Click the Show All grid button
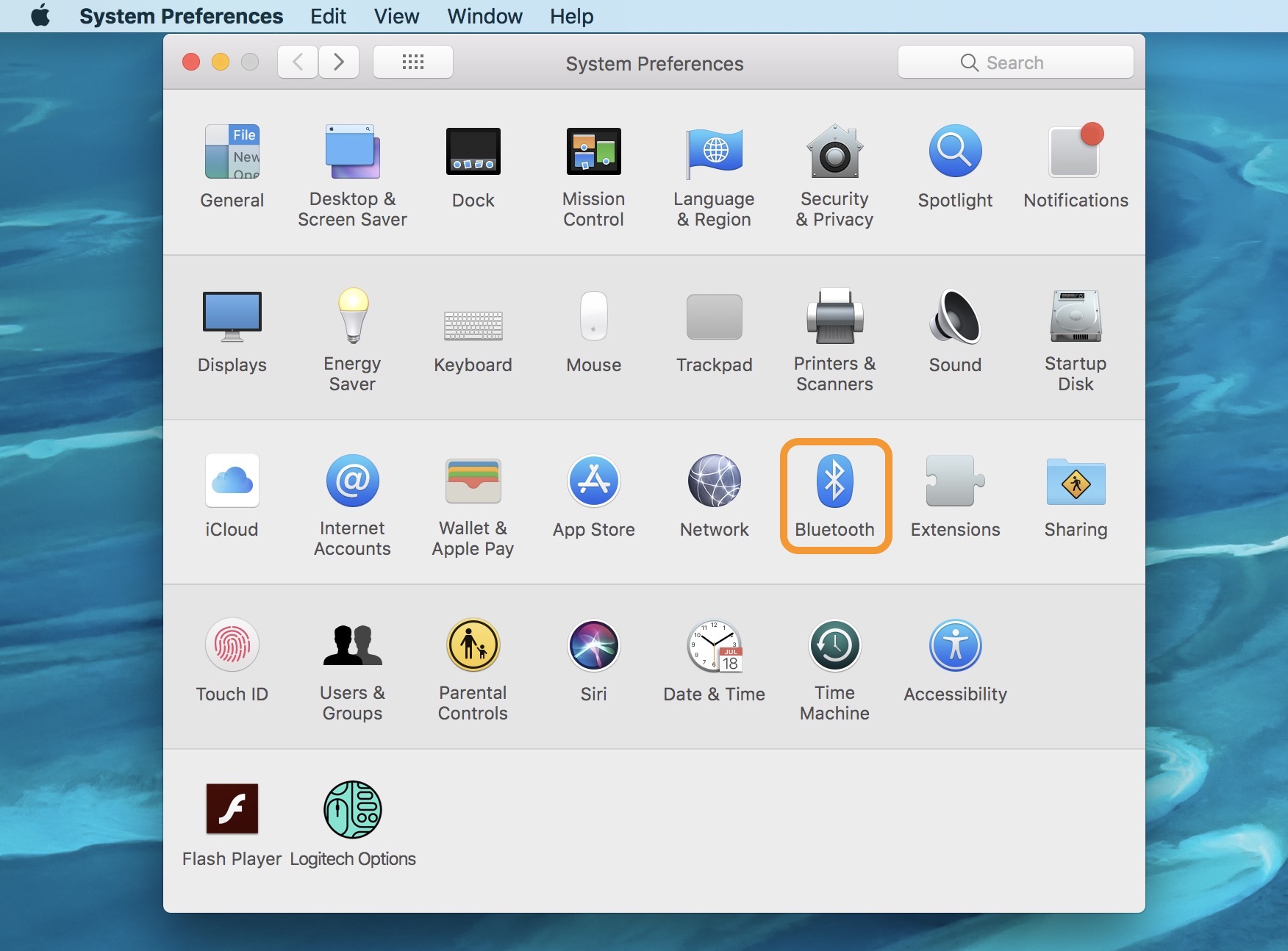The image size is (1288, 951). 413,62
